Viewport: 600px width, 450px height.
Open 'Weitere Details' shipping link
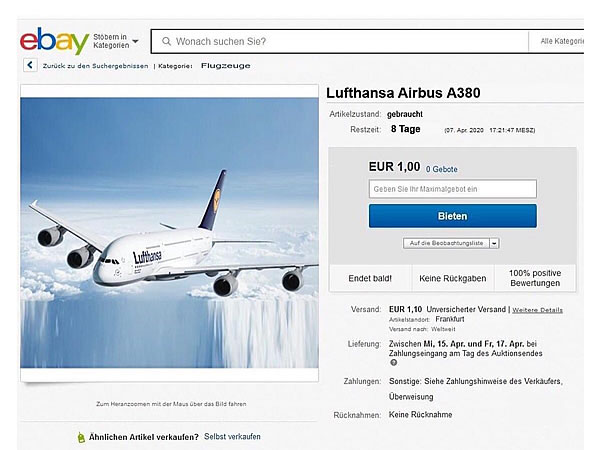coord(538,310)
